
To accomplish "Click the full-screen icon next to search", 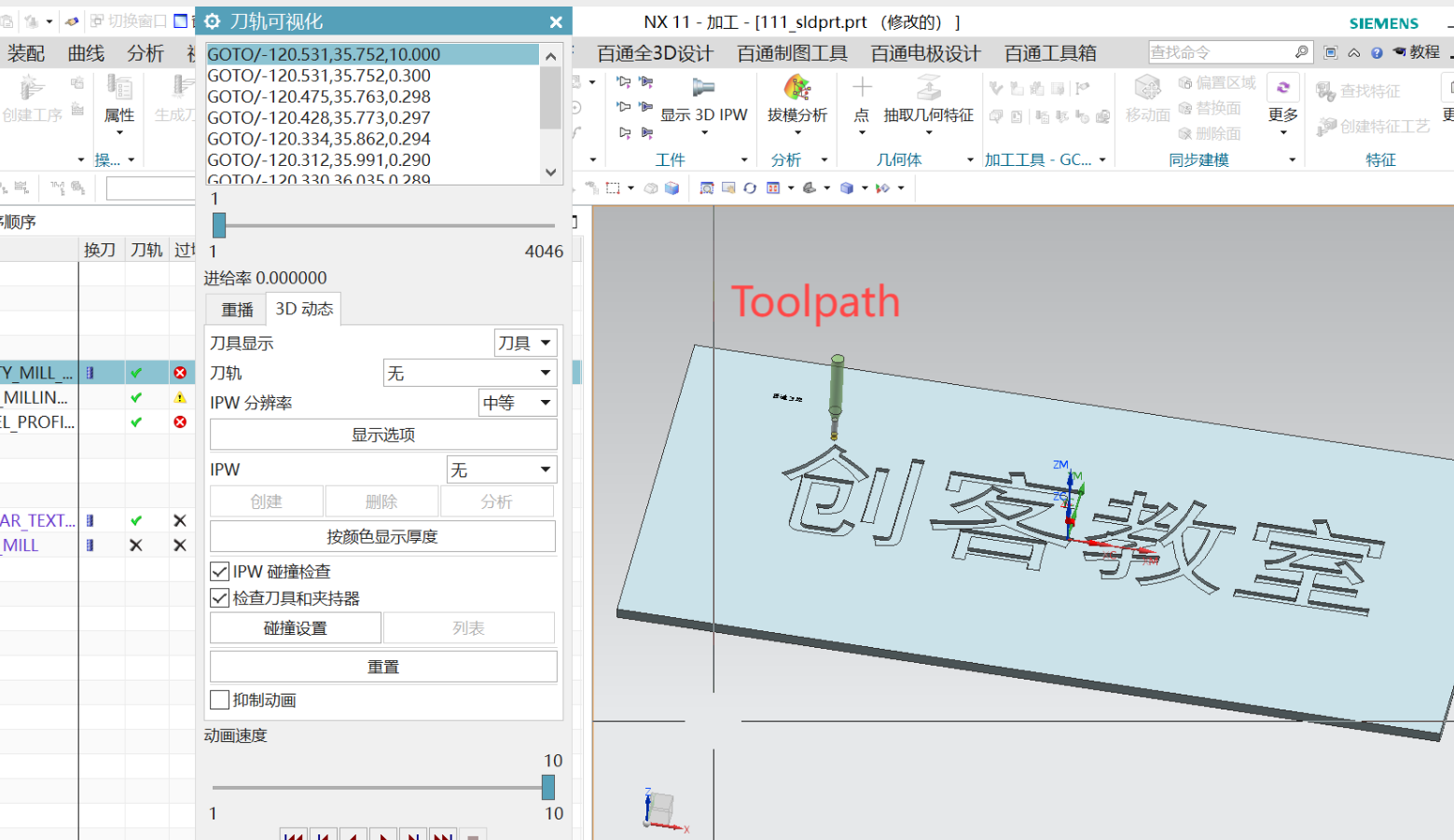I will [1331, 52].
